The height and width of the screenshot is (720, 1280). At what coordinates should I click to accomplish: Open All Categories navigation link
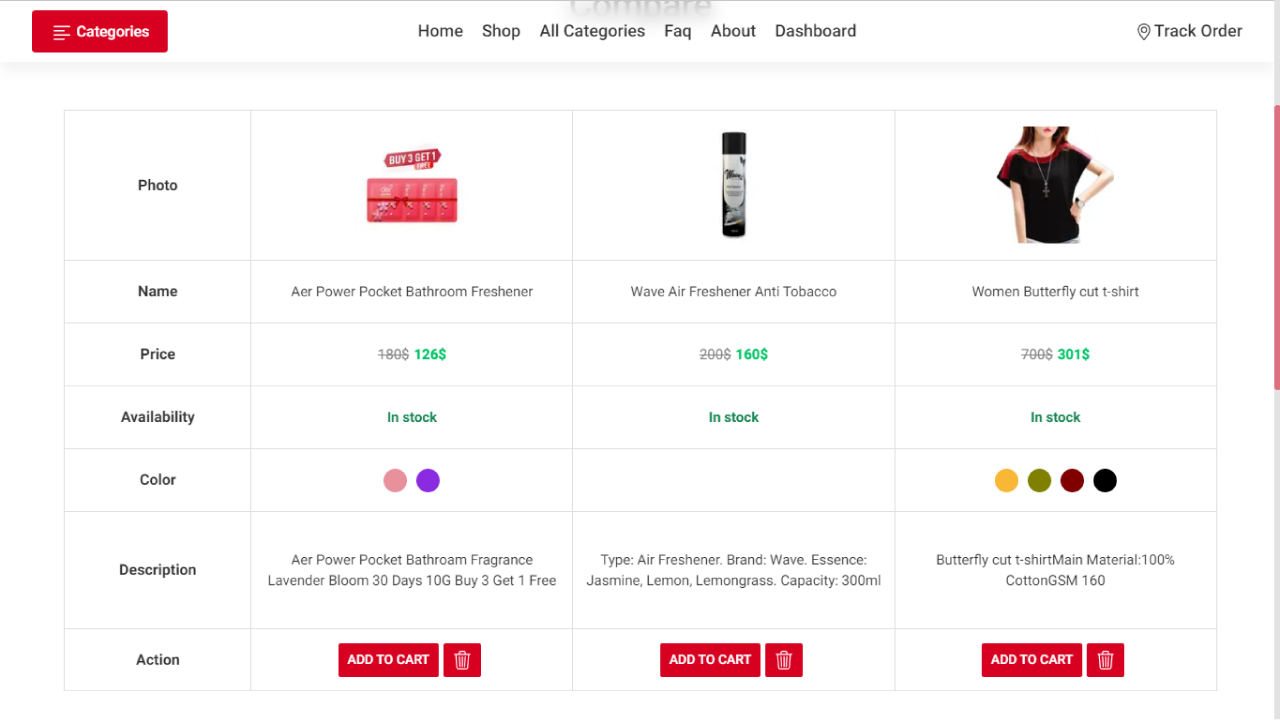click(592, 31)
